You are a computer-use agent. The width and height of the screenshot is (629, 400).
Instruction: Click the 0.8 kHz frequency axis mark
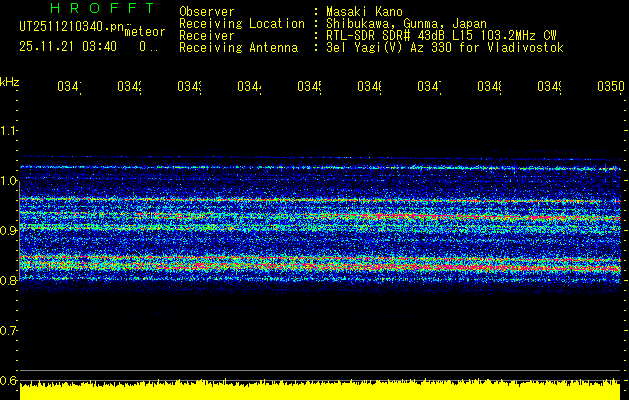click(9, 281)
